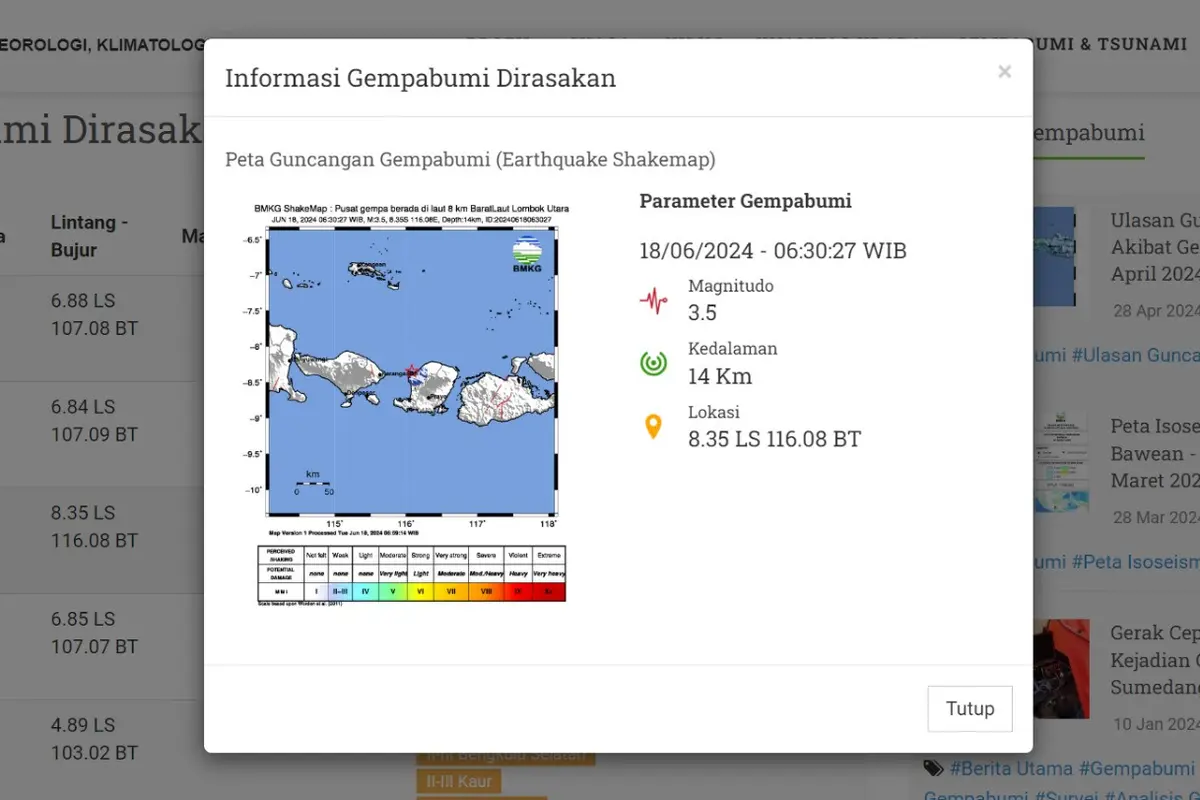Select the date 18/06/2024 - 06:30:27 WIB text
1200x800 pixels.
click(x=773, y=250)
